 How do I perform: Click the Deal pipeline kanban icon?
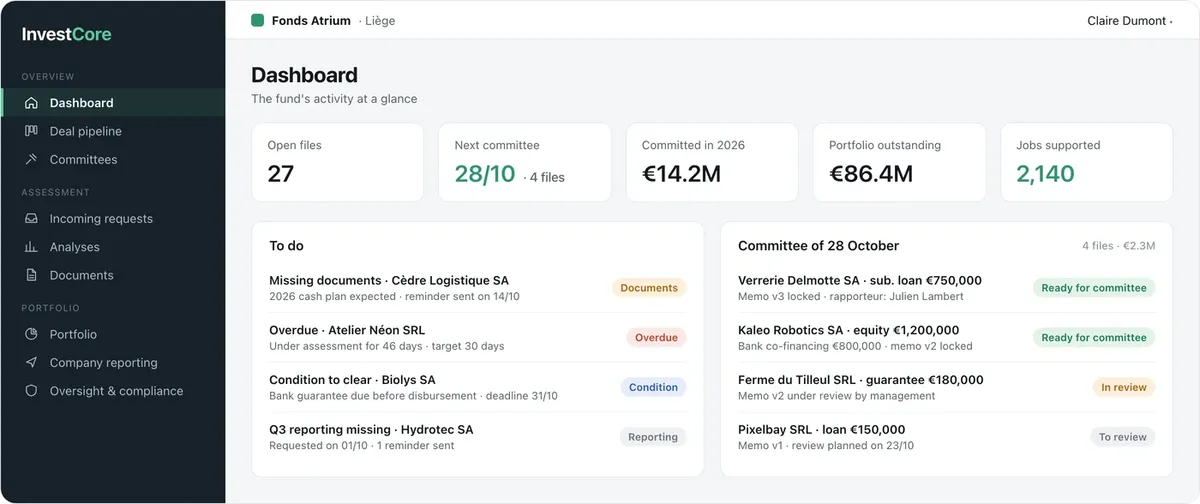click(31, 131)
